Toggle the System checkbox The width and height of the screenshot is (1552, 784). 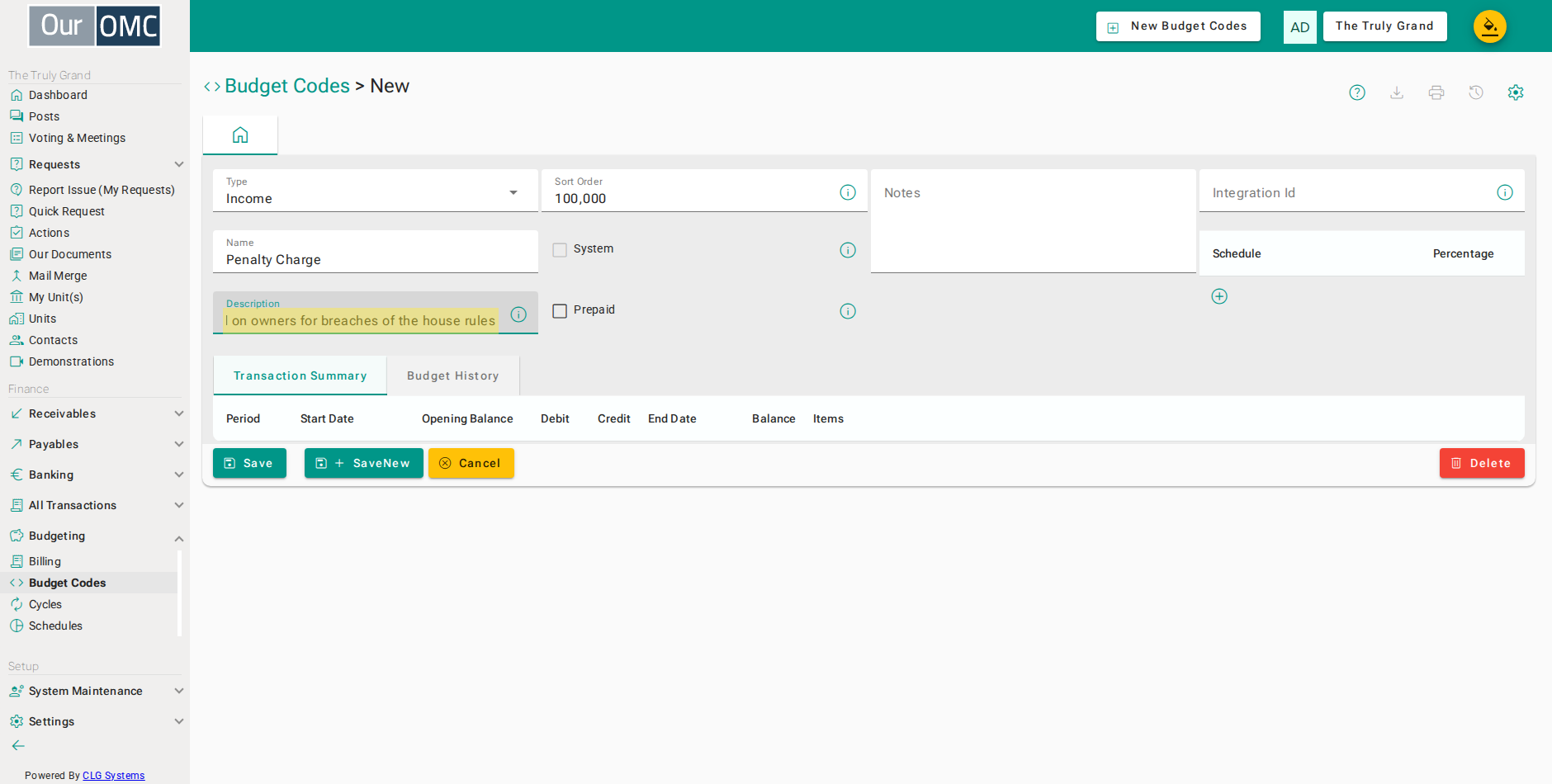pos(560,250)
